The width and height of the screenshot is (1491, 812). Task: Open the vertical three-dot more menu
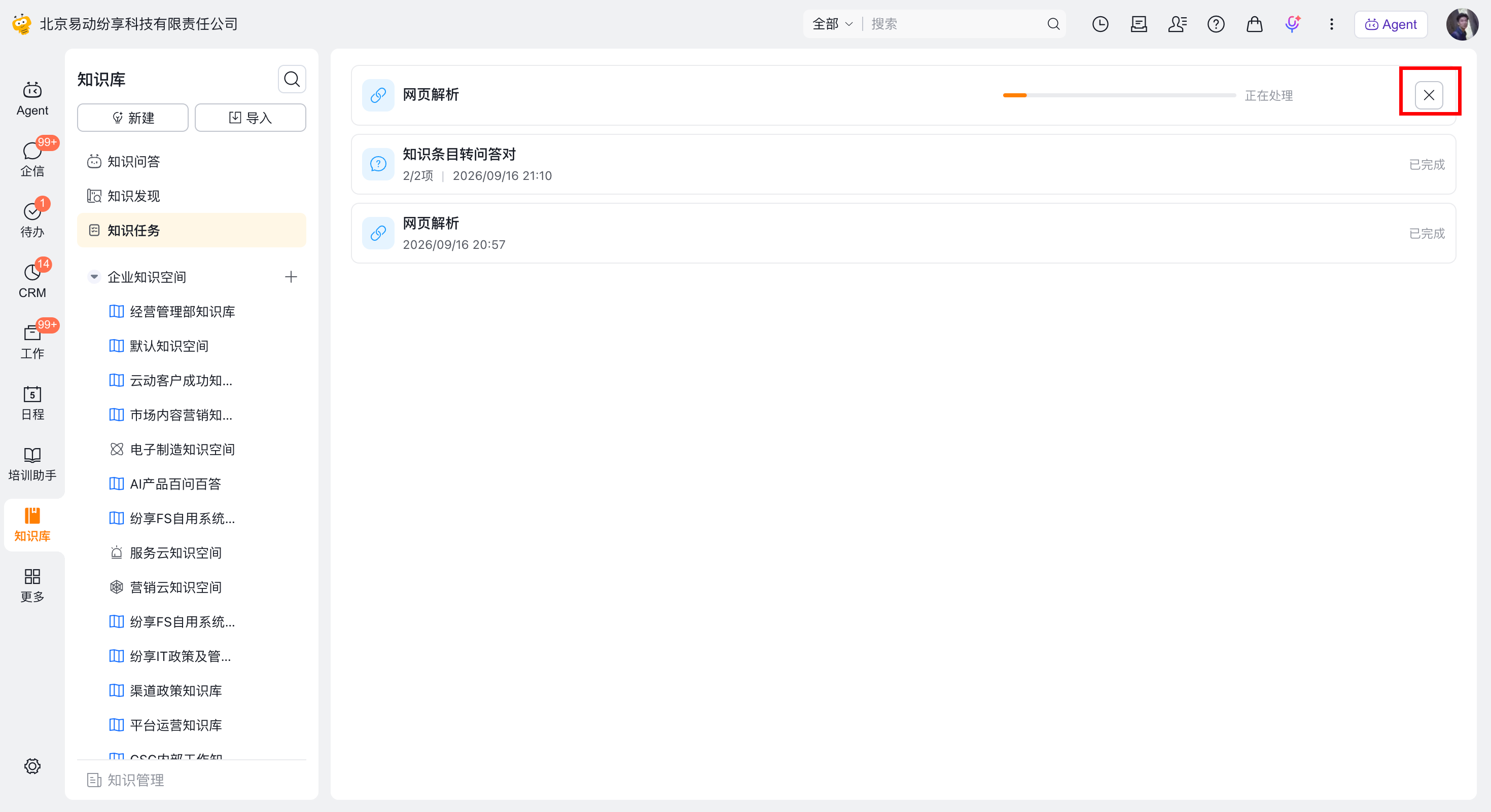pyautogui.click(x=1331, y=24)
